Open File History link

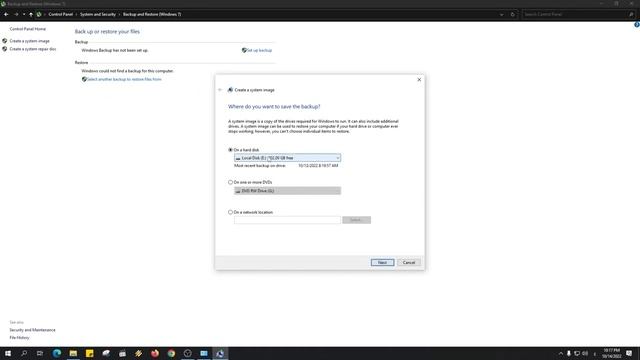20,338
